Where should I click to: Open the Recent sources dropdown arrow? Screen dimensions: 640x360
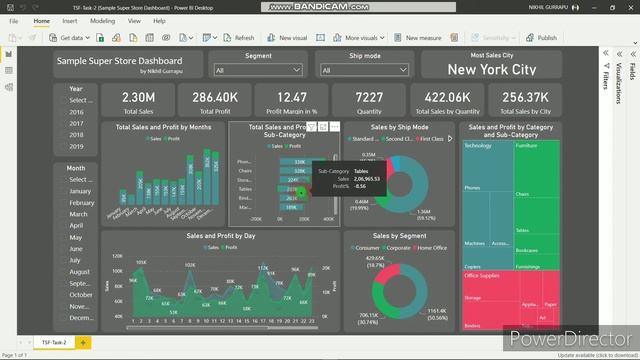pyautogui.click(x=191, y=38)
